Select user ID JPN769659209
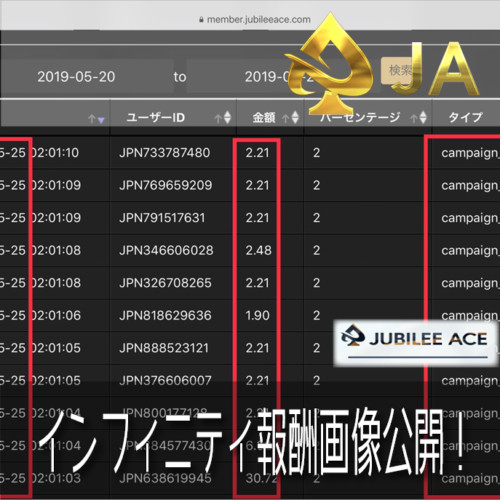 [166, 185]
